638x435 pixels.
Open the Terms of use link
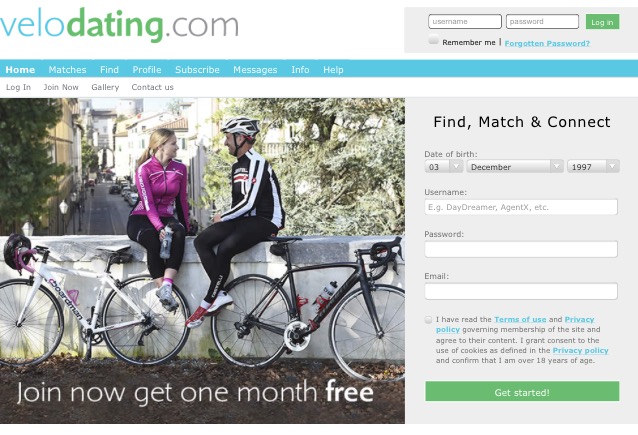(x=520, y=319)
